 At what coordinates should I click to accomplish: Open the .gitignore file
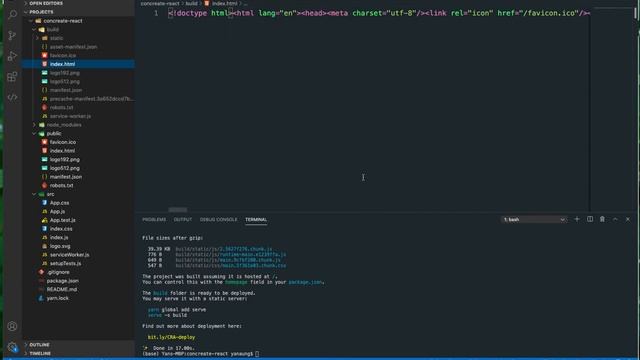(58, 272)
